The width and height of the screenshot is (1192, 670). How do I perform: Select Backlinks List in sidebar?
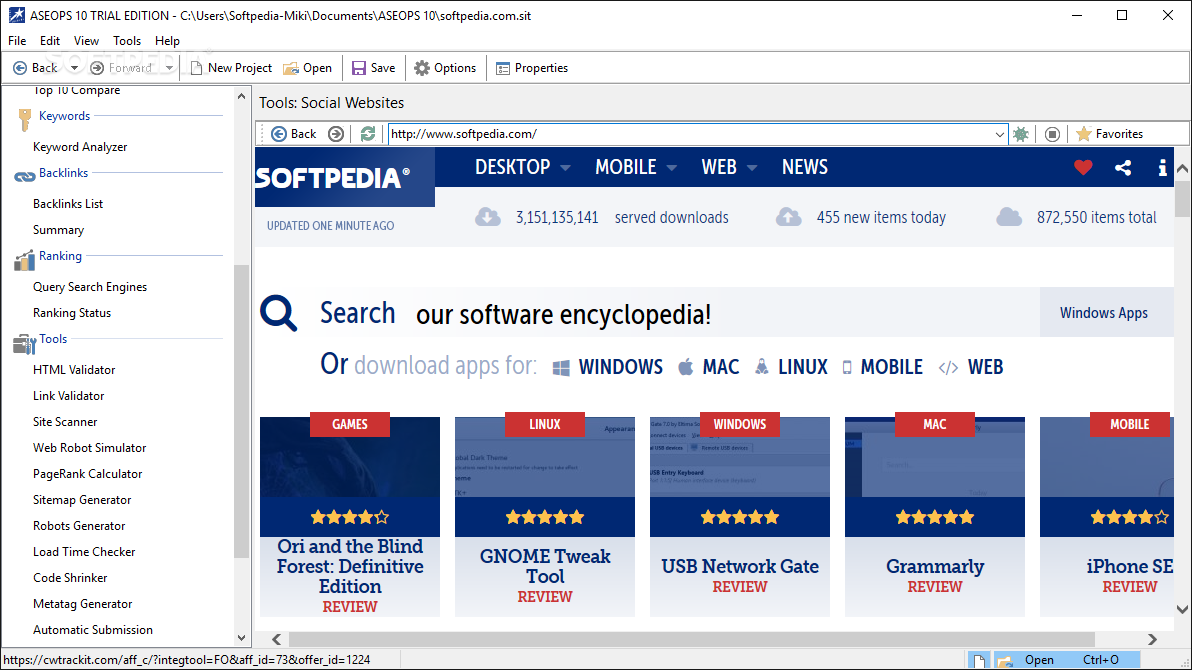point(68,204)
